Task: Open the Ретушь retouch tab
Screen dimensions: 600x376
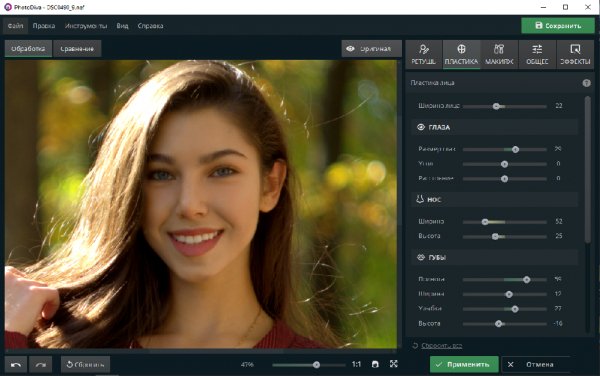Action: click(x=424, y=54)
